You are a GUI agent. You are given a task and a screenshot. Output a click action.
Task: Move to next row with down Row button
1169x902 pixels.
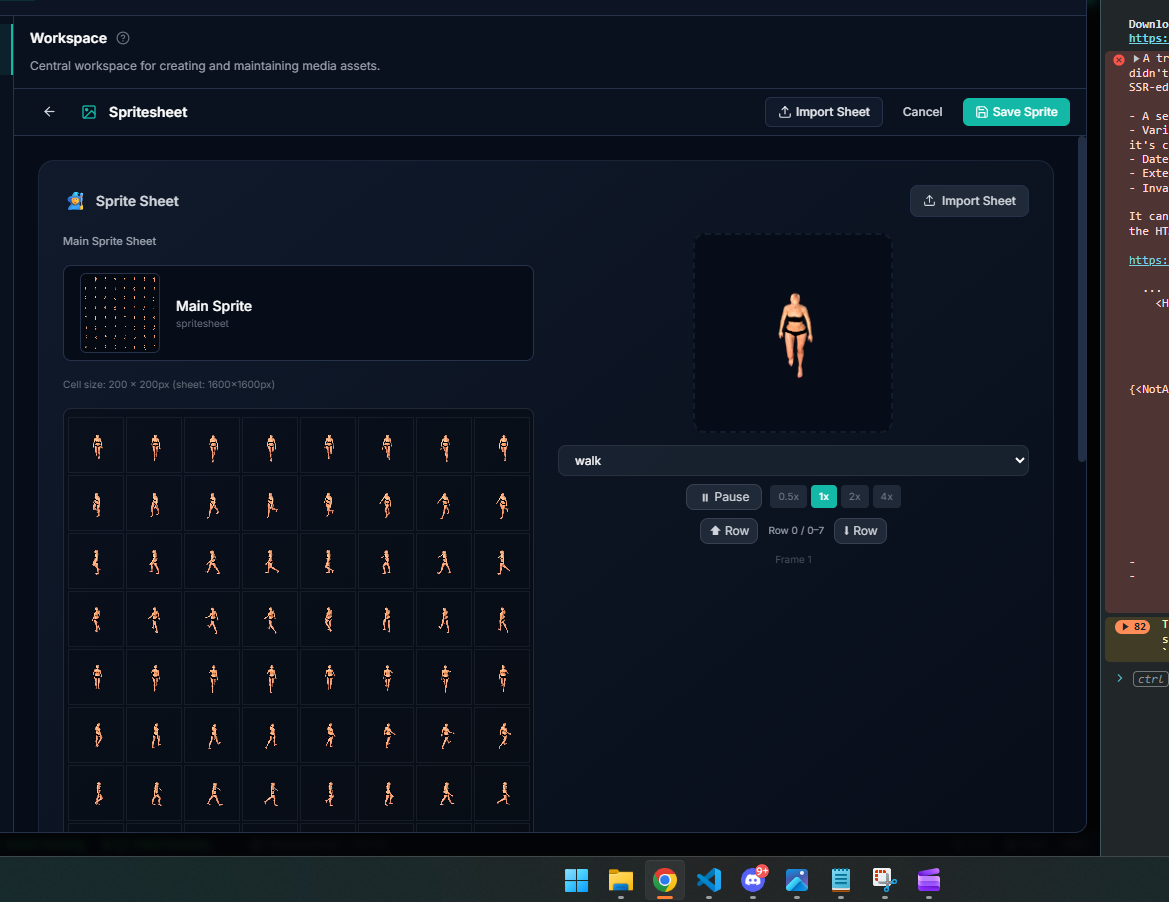[860, 531]
